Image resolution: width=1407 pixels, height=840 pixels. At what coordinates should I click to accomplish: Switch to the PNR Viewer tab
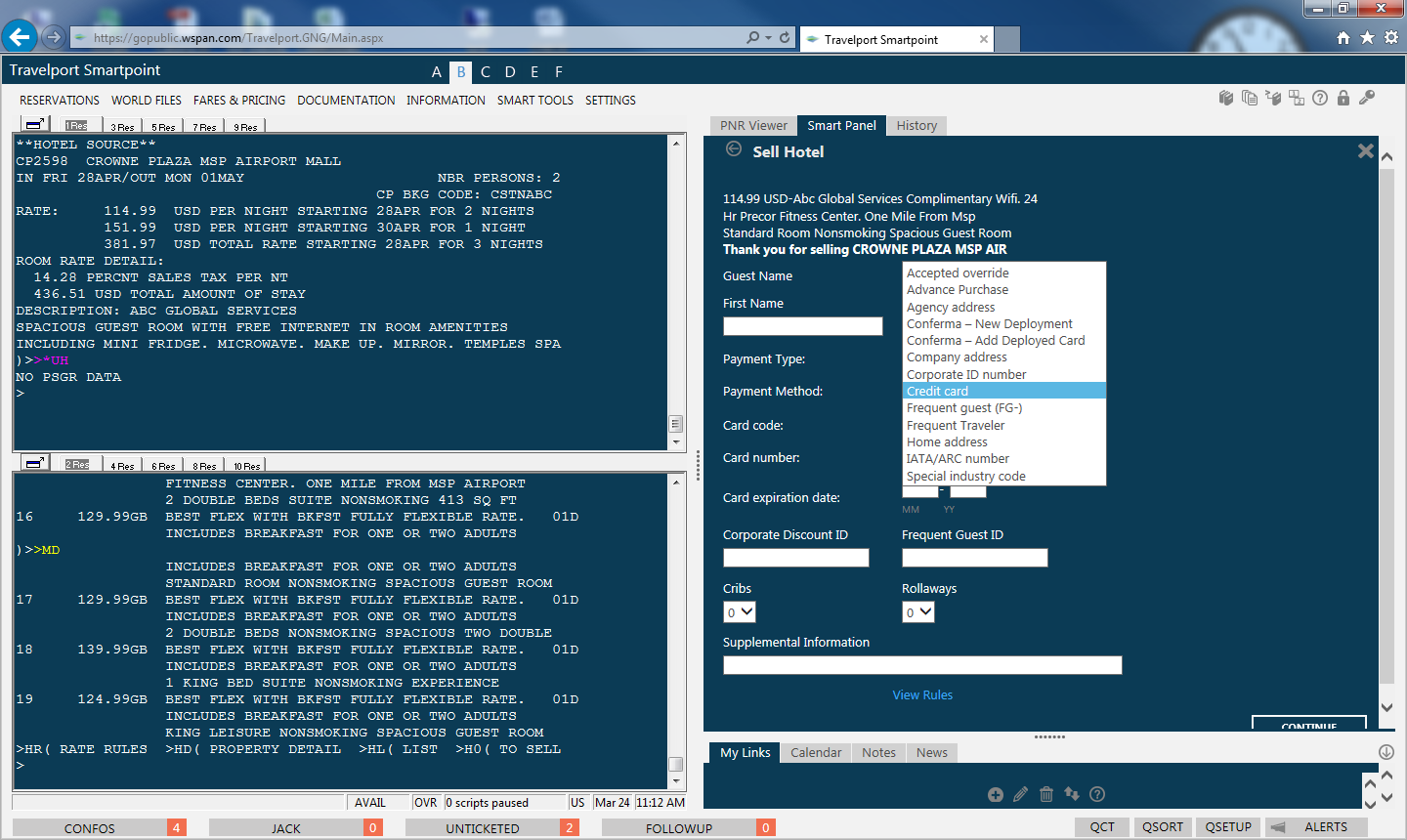point(753,126)
